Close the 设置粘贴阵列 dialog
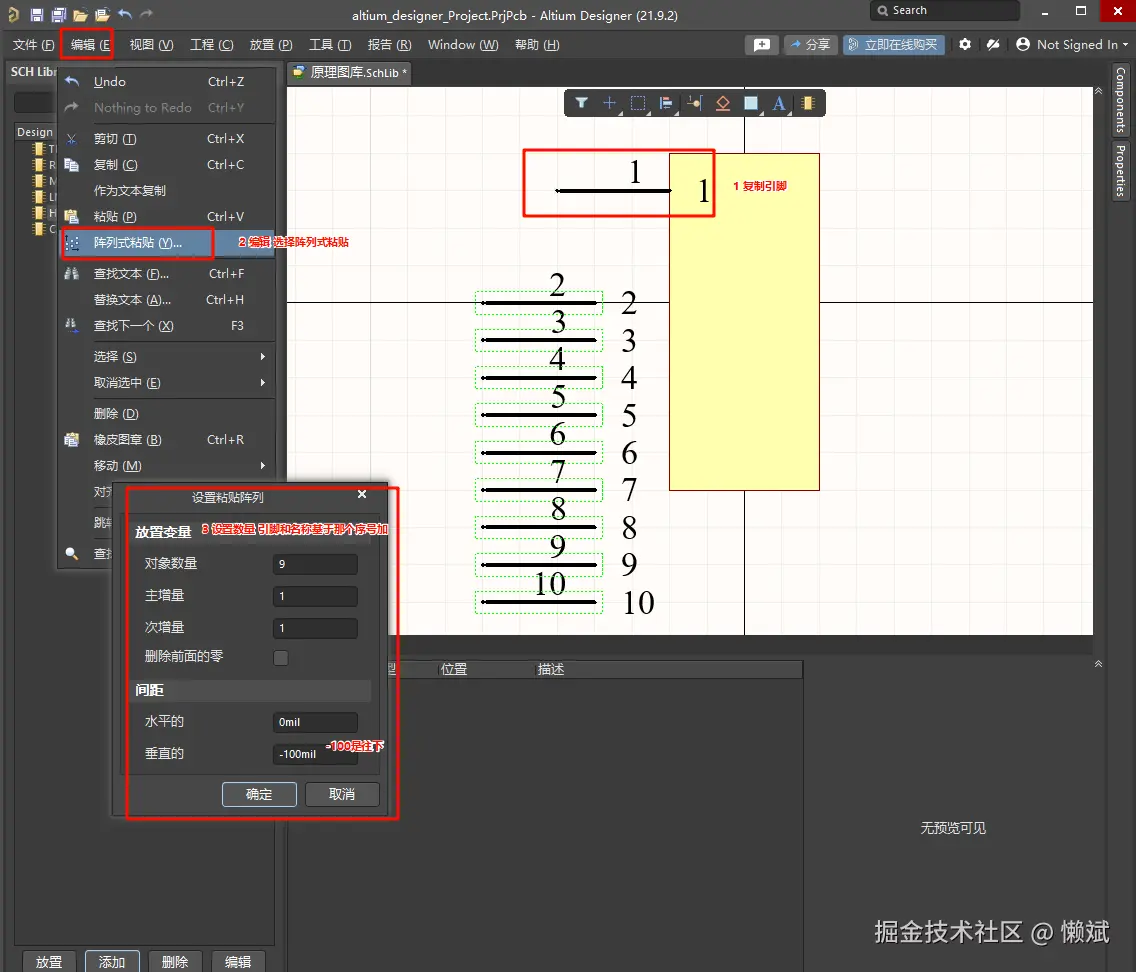The width and height of the screenshot is (1136, 972). pos(362,494)
